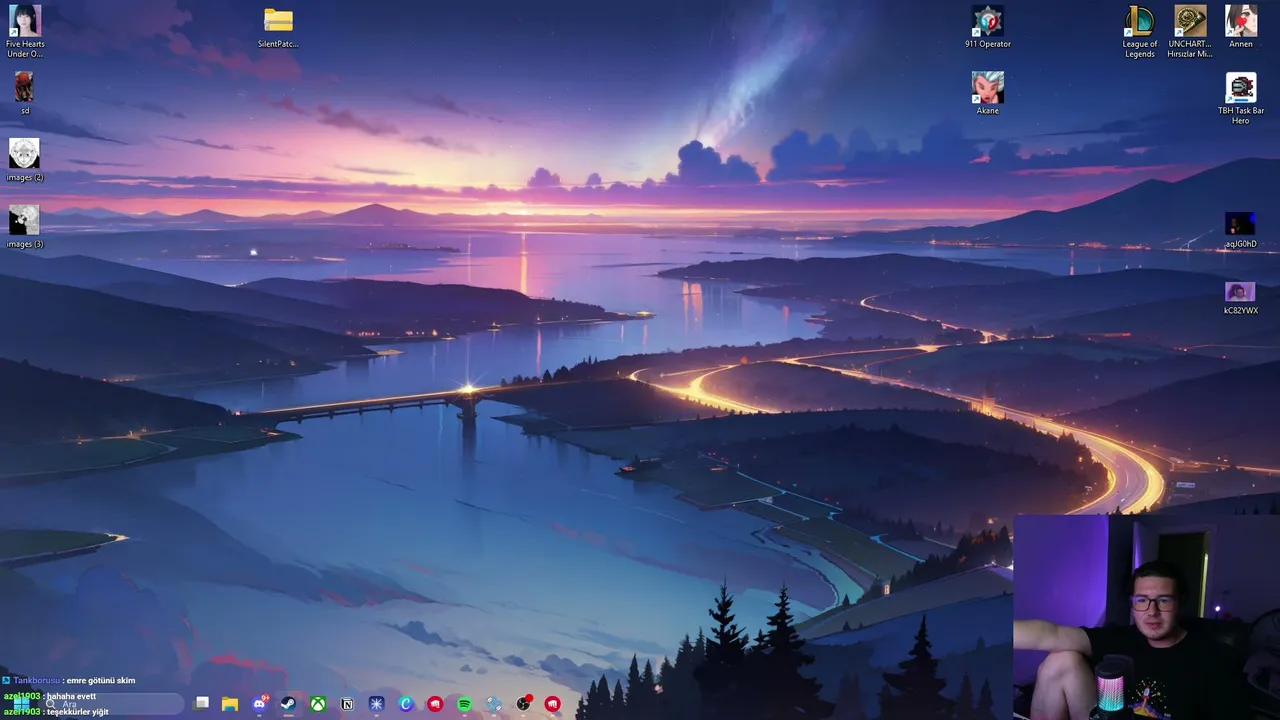
Task: Open the Annen desktop shortcut
Action: click(x=1241, y=27)
